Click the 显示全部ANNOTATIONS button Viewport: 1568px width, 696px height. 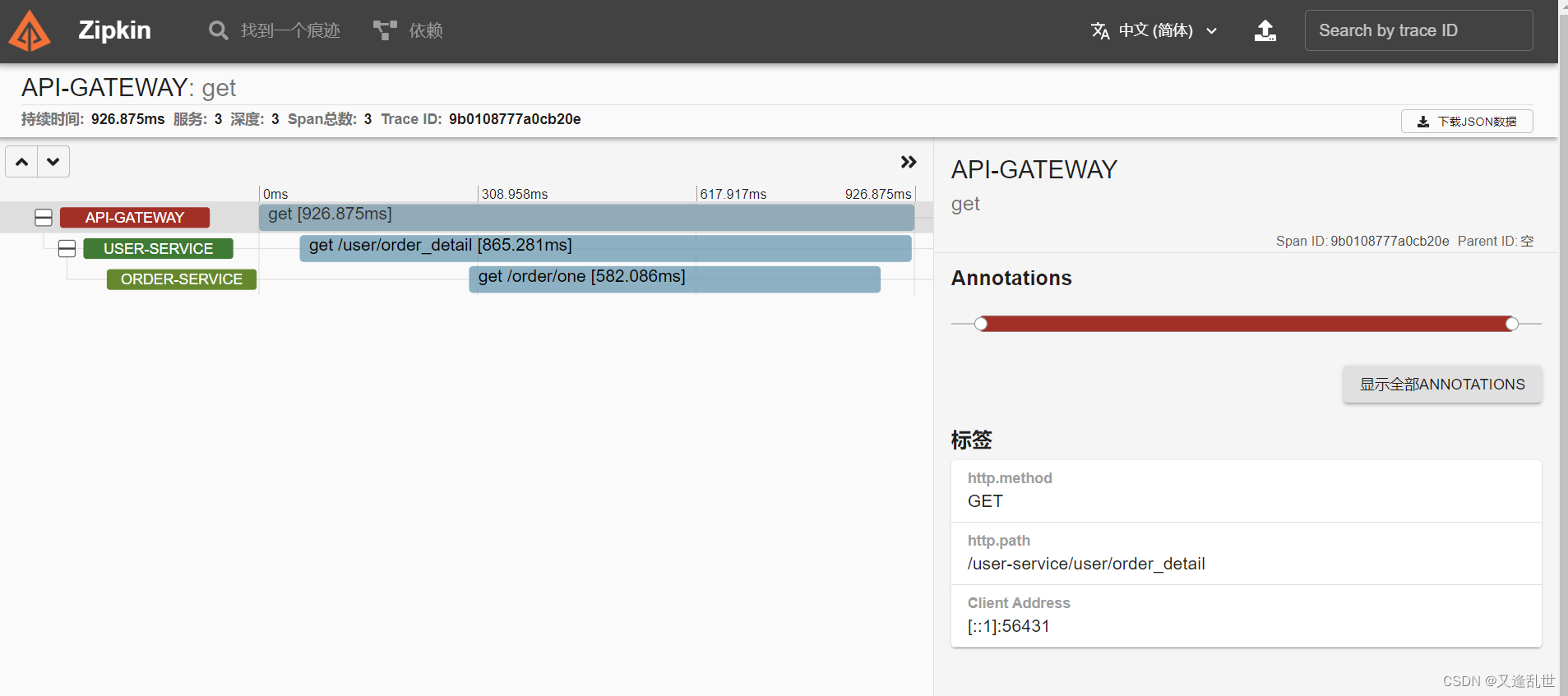click(1442, 385)
